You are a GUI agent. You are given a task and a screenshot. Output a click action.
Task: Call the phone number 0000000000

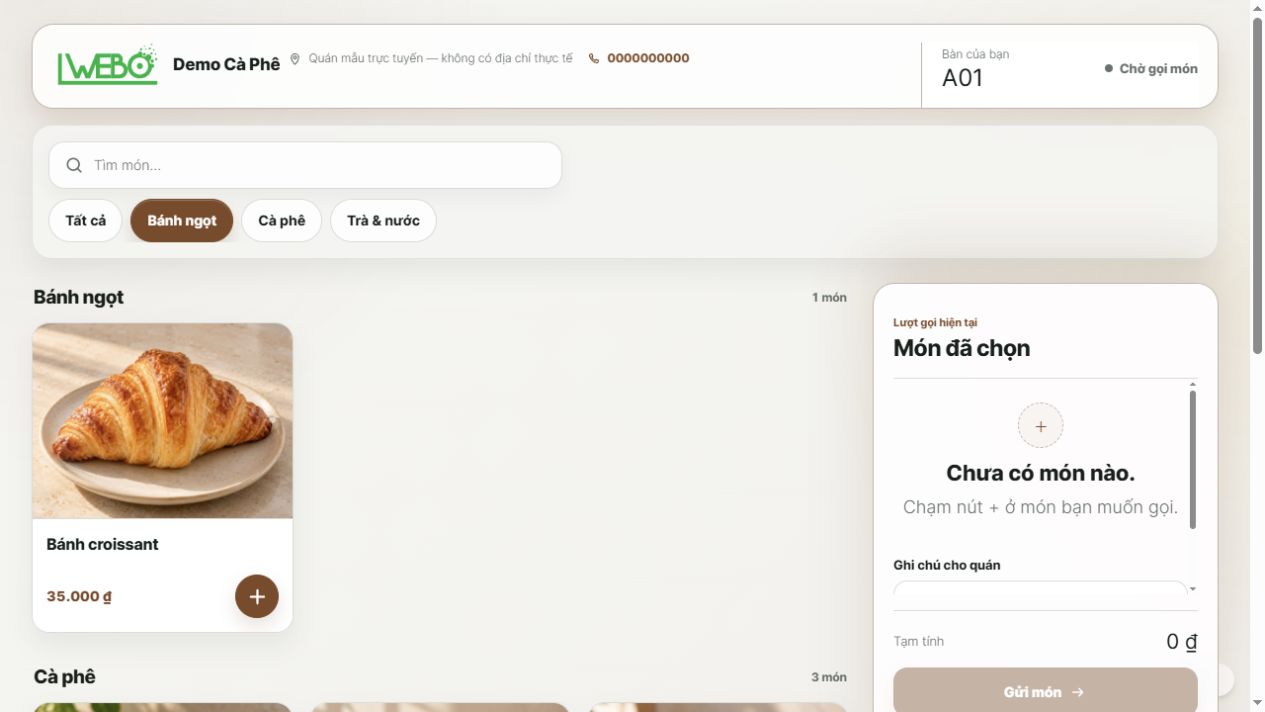tap(648, 58)
